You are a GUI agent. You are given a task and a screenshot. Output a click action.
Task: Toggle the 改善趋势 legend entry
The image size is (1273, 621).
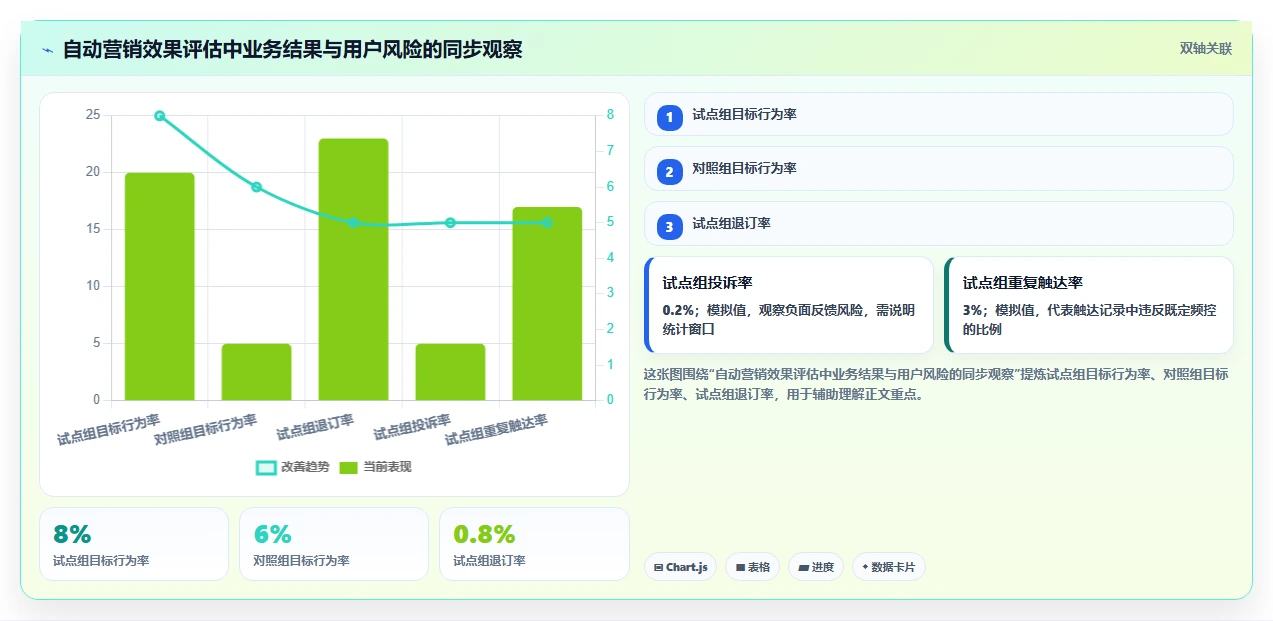coord(293,467)
